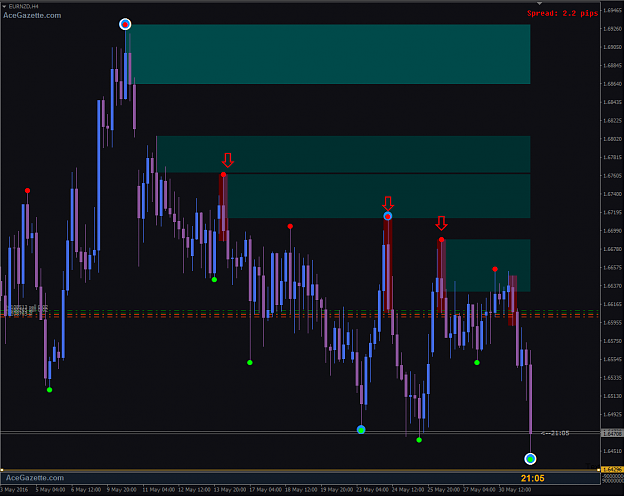Click the 3 May 2016 date label
Viewport: 625px width, 497px height.
point(15,489)
